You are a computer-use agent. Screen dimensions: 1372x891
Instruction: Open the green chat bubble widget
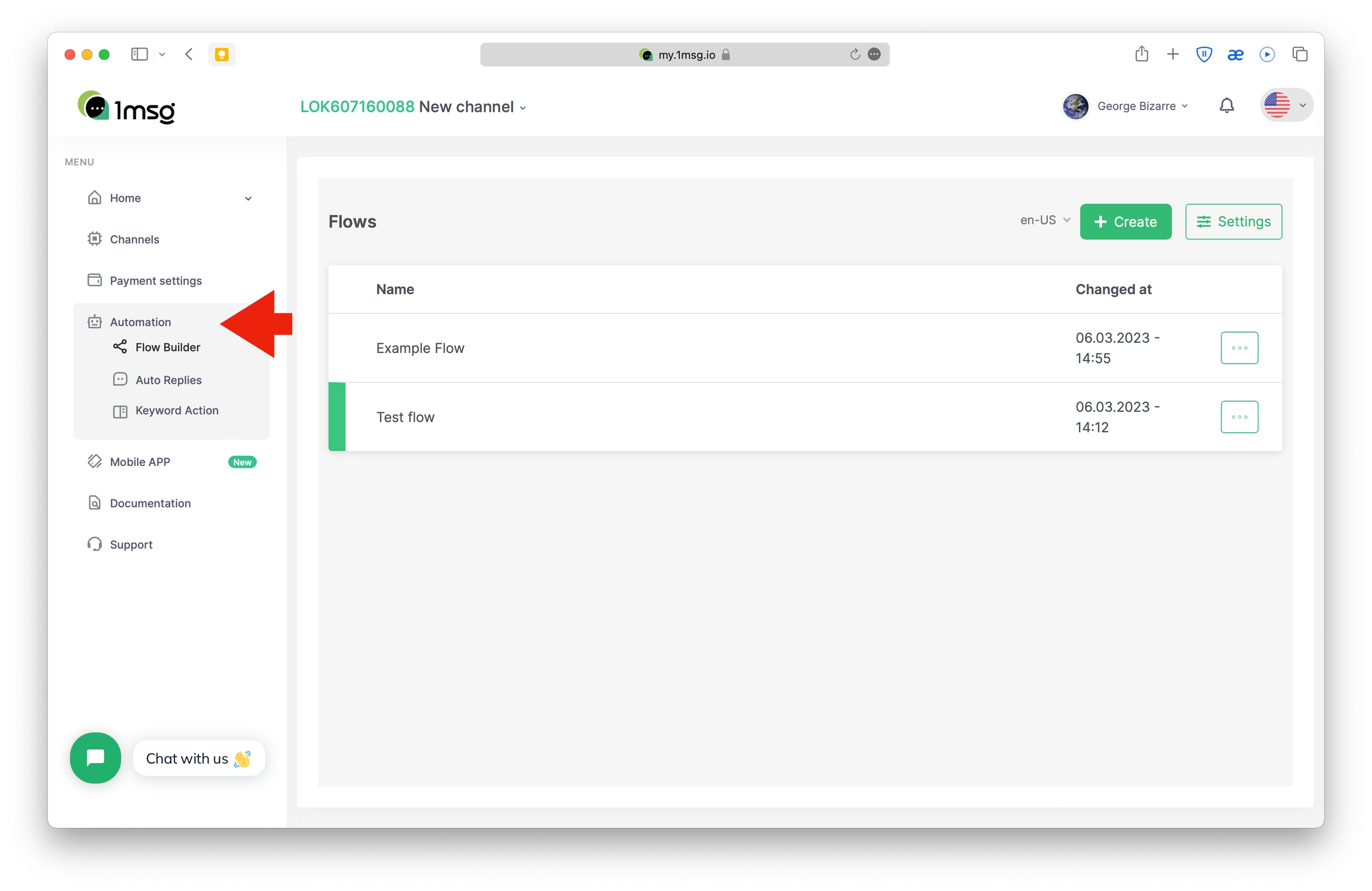[95, 758]
